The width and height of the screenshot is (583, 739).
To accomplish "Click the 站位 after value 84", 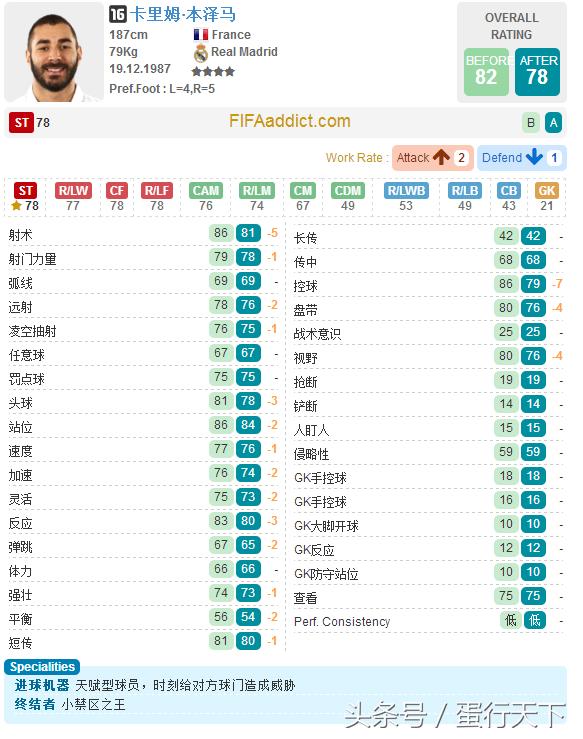I will 248,425.
